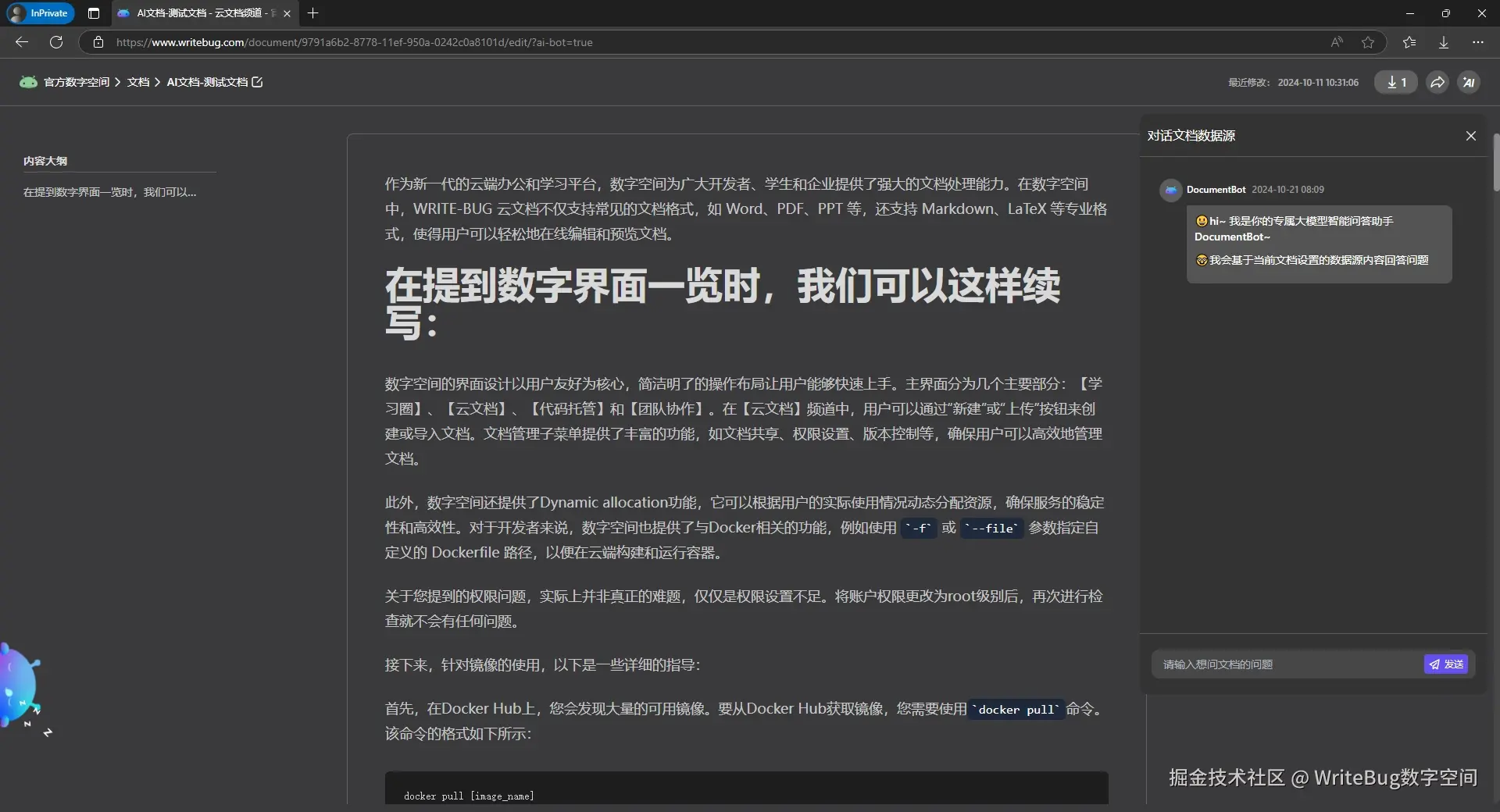Click the workspace logo in the breadcrumb
Screen dimensions: 1500x812
tap(28, 82)
